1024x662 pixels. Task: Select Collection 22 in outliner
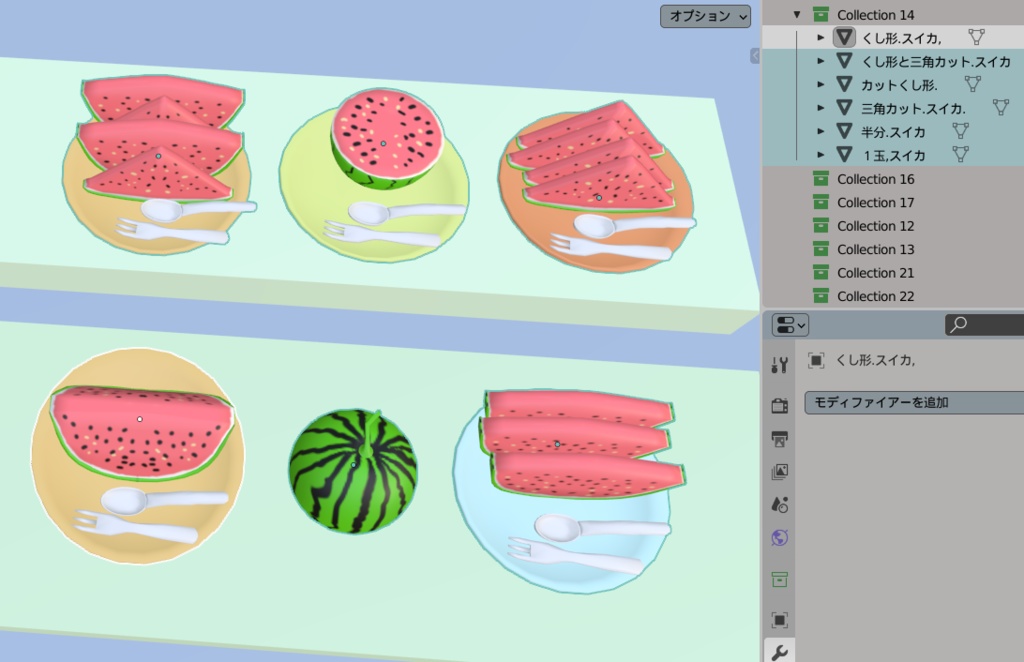click(x=875, y=296)
